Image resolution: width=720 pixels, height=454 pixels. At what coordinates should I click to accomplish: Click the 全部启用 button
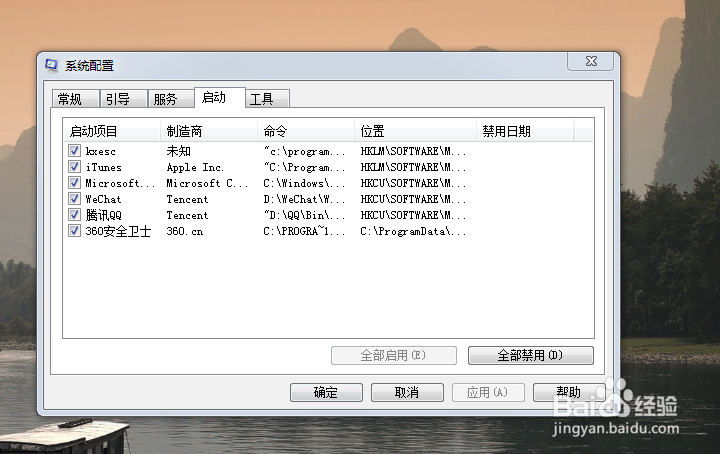[x=394, y=355]
